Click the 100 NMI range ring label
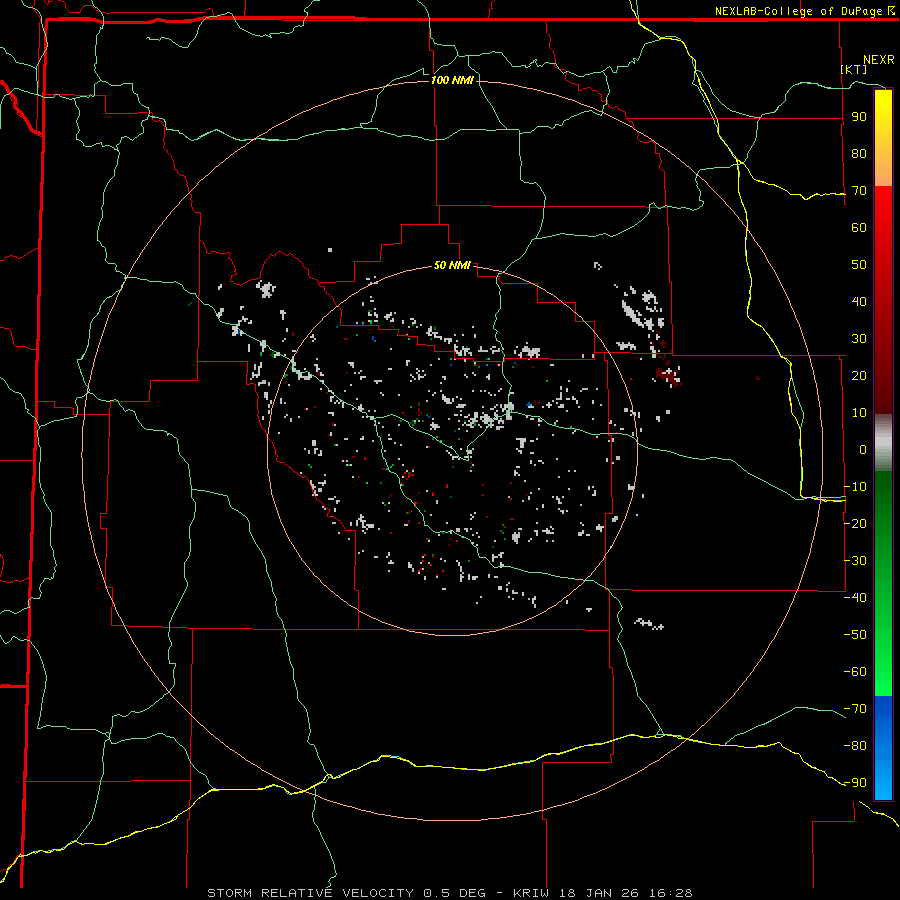 tap(452, 80)
